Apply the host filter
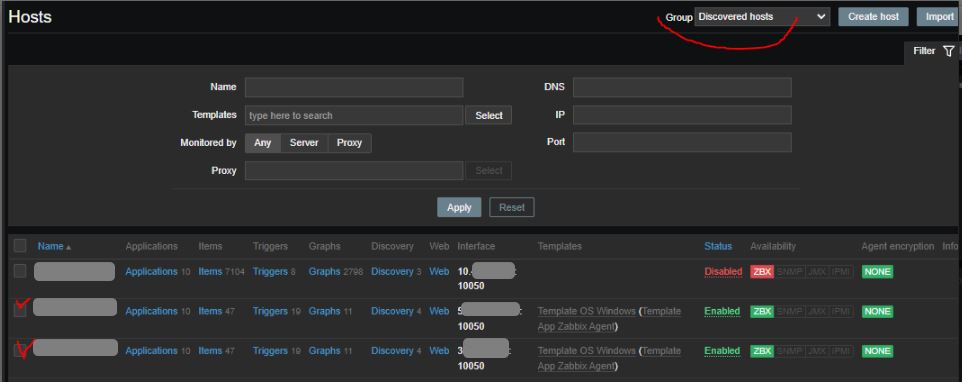The image size is (962, 382). 459,207
